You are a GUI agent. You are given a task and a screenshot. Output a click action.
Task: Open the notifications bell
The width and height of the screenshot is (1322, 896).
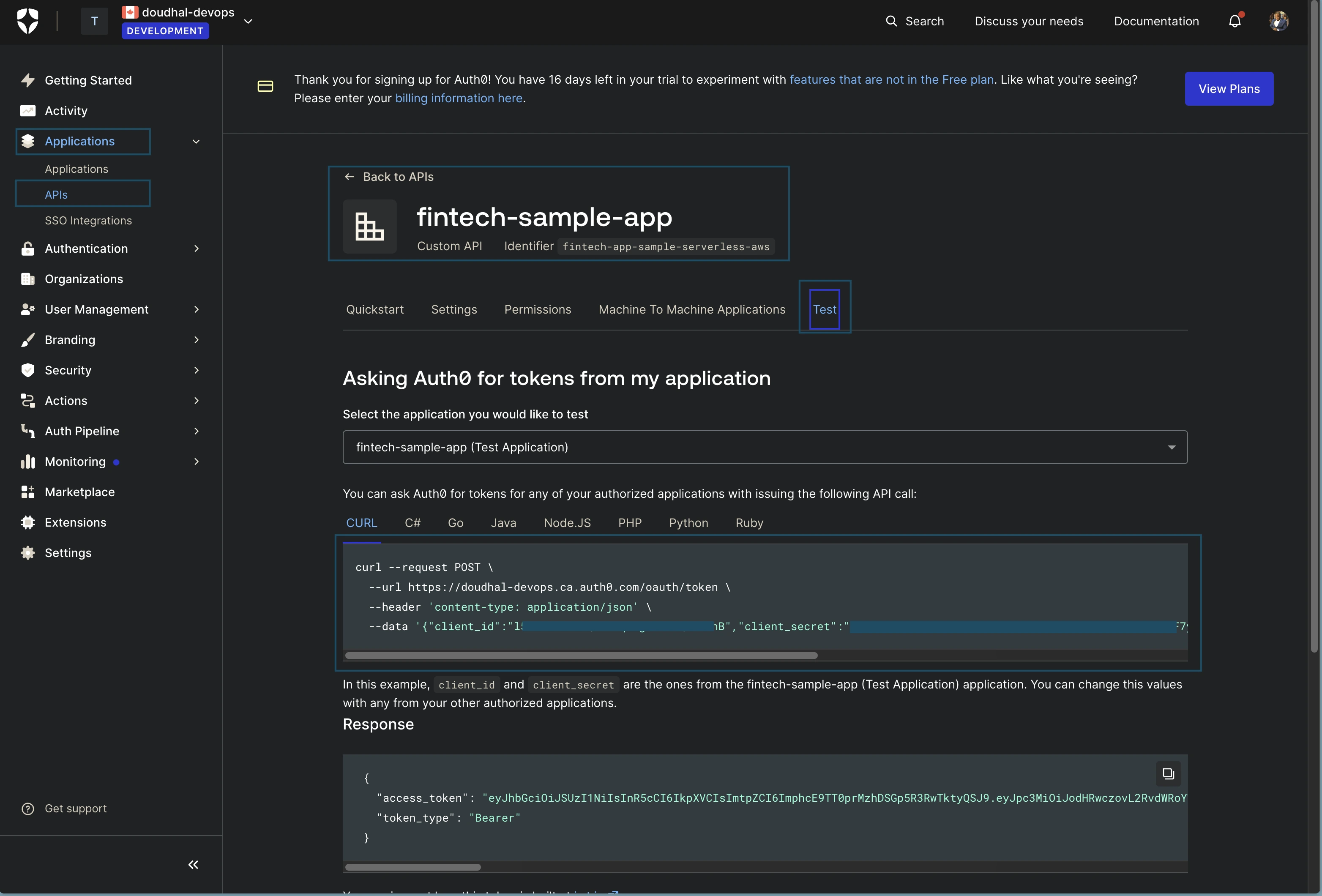point(1235,21)
